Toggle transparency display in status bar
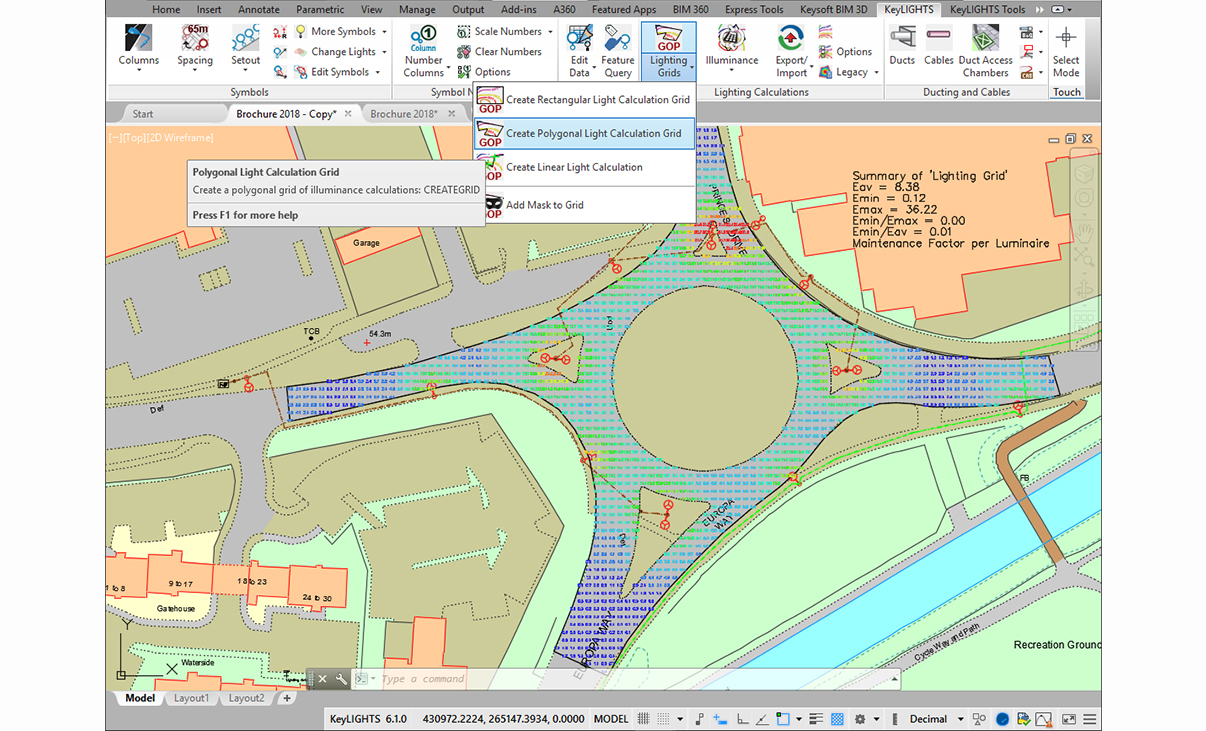 [837, 719]
